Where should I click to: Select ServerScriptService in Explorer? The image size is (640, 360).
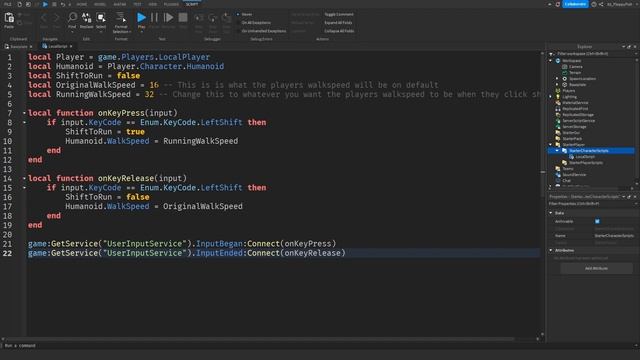(x=578, y=121)
